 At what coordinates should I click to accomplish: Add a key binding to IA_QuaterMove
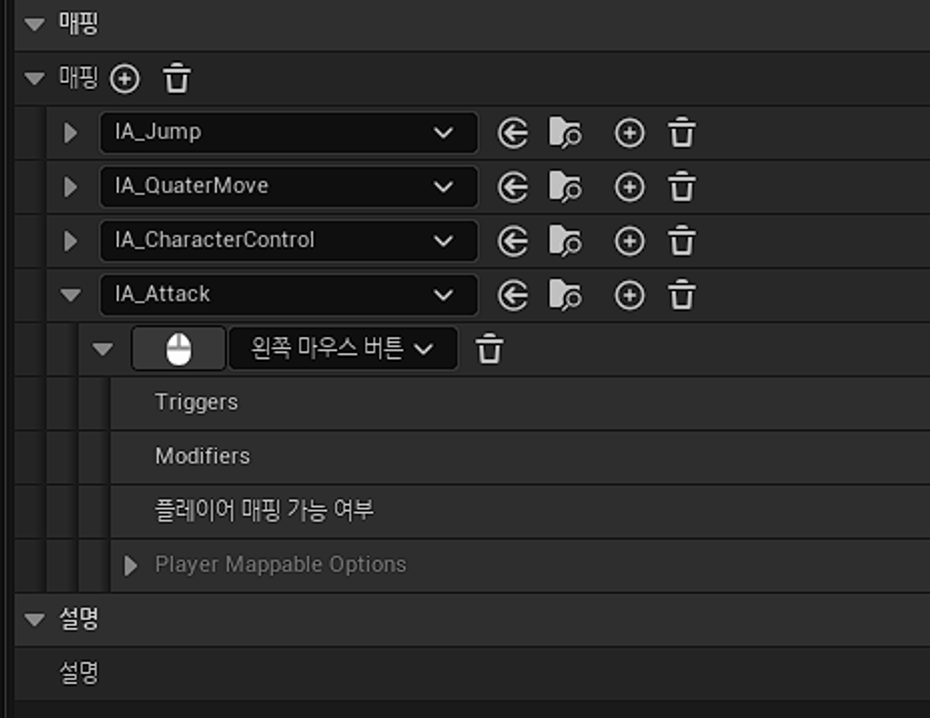(629, 187)
